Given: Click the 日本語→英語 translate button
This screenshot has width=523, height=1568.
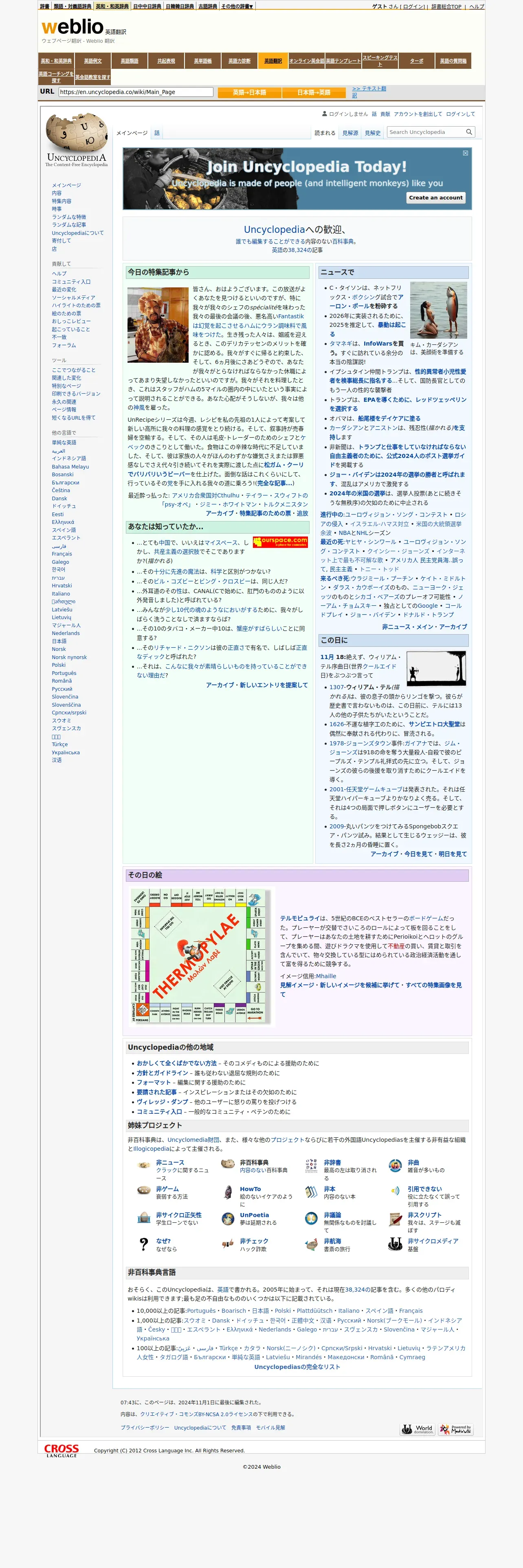Looking at the screenshot, I should (314, 92).
